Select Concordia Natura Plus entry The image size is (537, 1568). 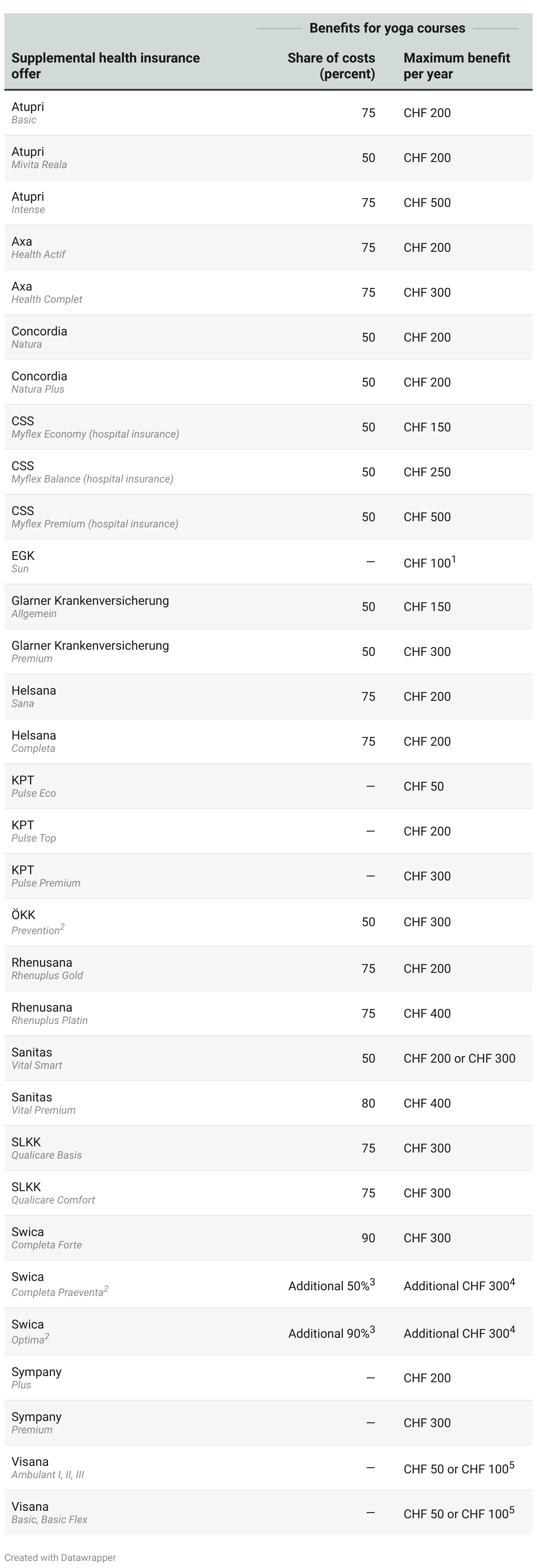(x=39, y=382)
